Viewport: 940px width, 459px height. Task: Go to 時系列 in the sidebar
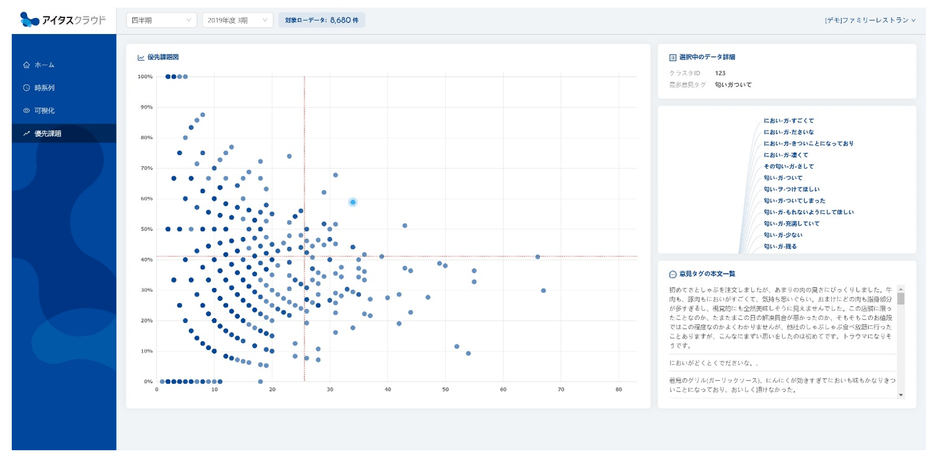(45, 88)
